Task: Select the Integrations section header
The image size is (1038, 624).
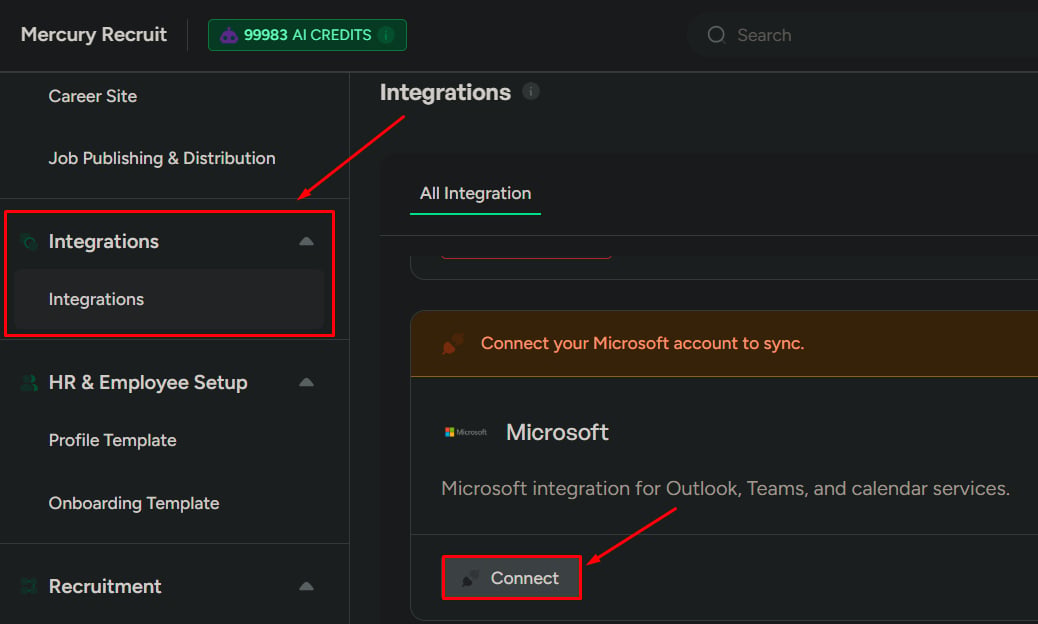Action: pos(104,242)
